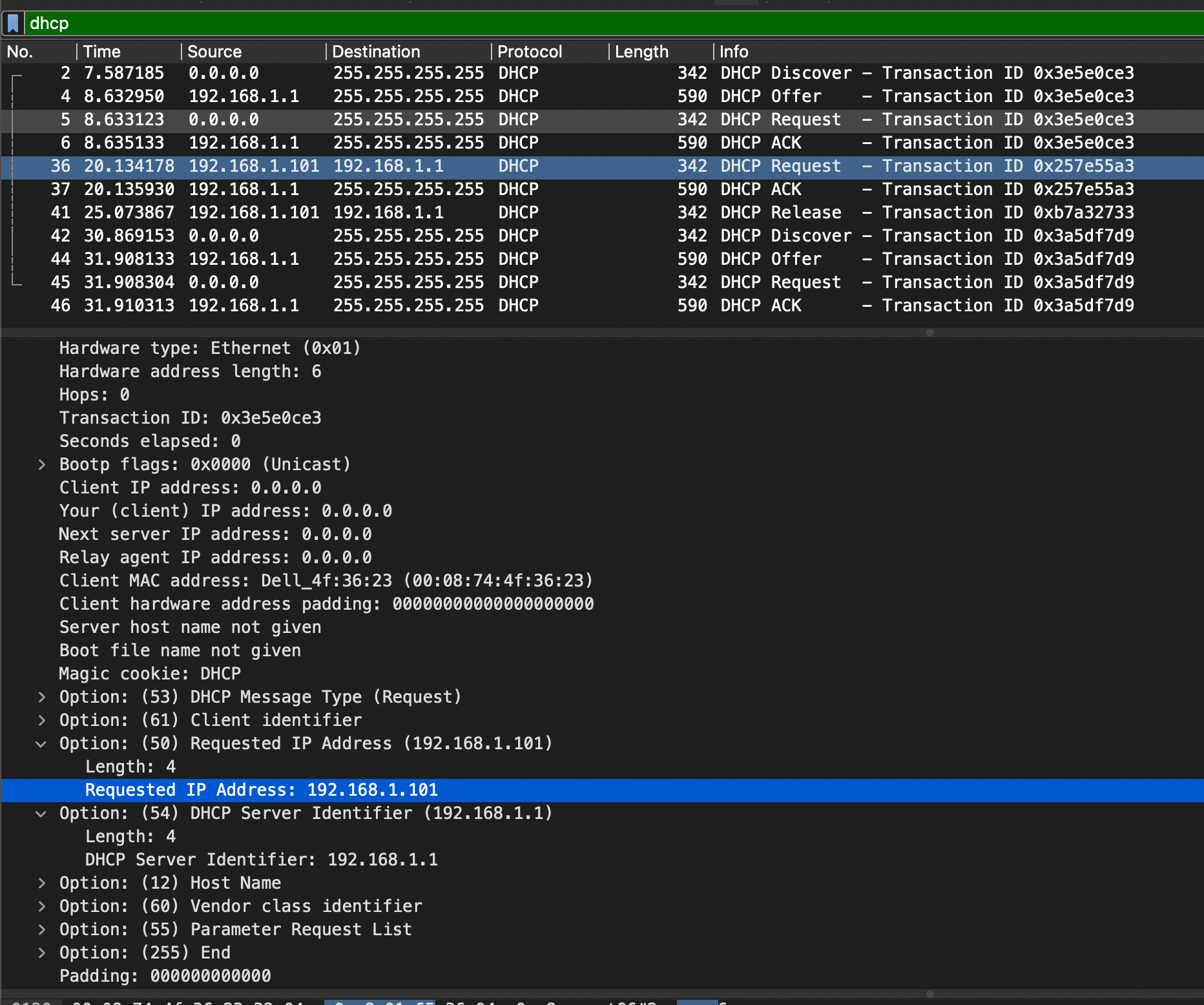The image size is (1204, 1005).
Task: Collapse Option 54 DHCP Server Identifier
Action: pyautogui.click(x=41, y=813)
